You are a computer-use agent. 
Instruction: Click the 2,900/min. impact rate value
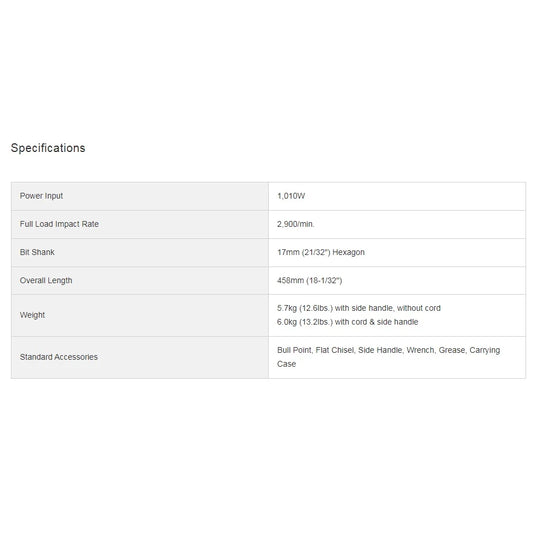click(296, 224)
